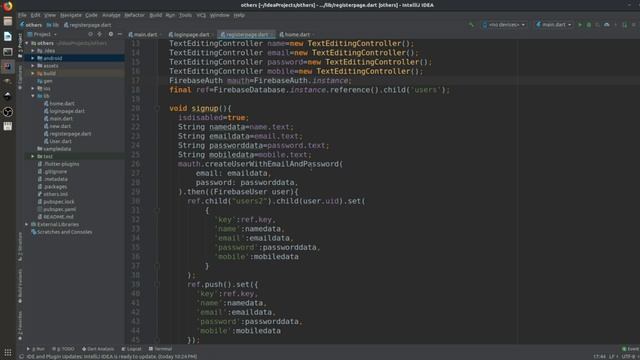The width and height of the screenshot is (640, 360).
Task: Open the Terminal tool window
Action: [x=160, y=349]
